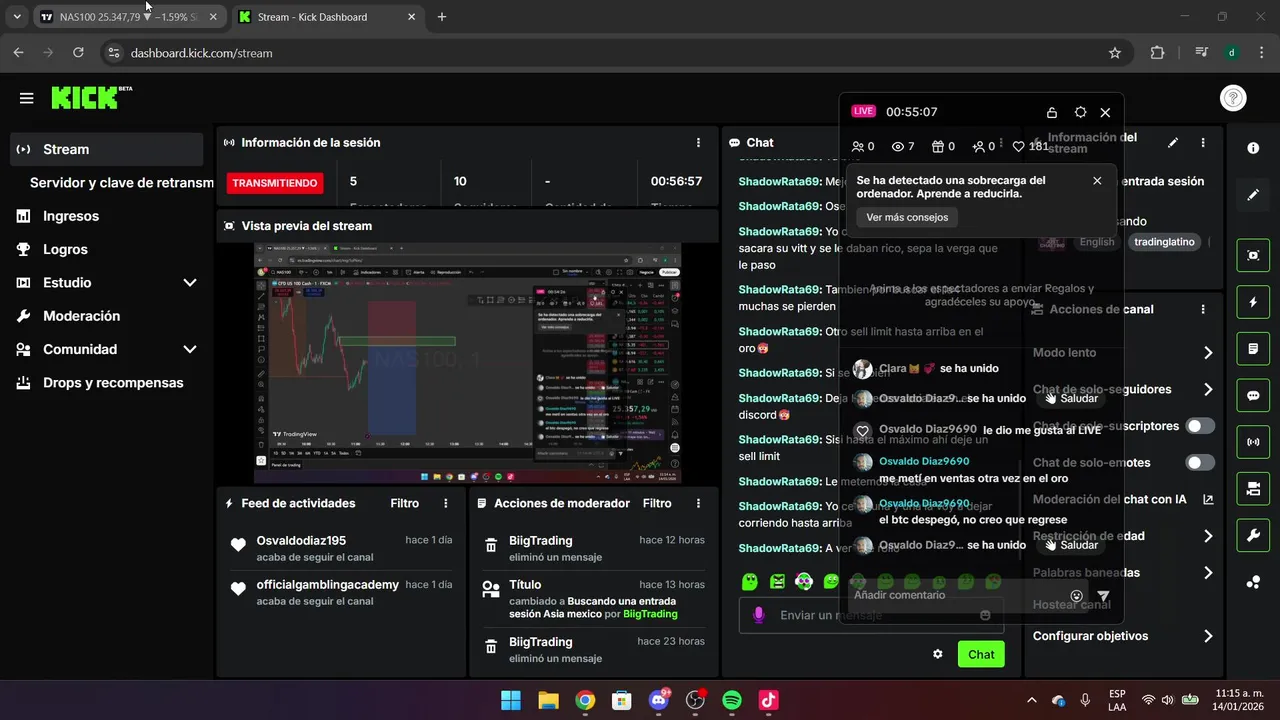
Task: Open the Palabras baneadas chevron
Action: pos(1208,573)
